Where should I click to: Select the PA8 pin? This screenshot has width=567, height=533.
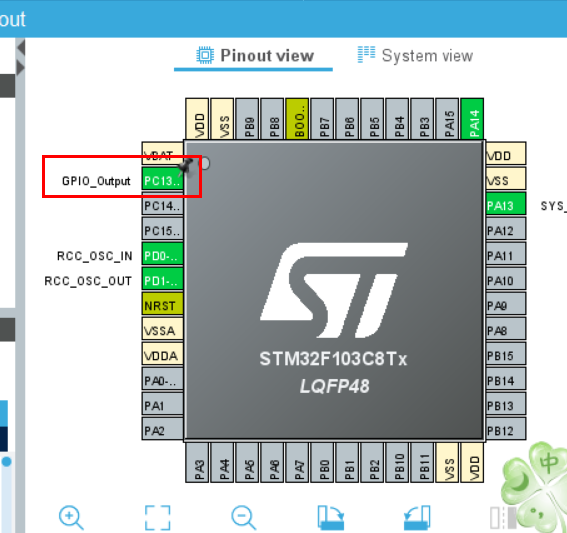point(506,330)
